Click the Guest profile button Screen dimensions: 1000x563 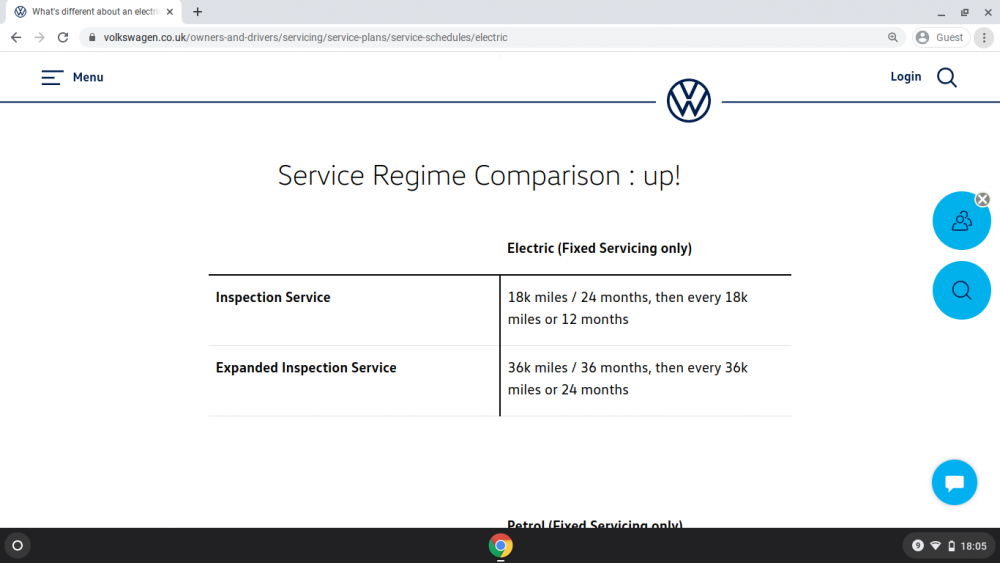point(941,38)
